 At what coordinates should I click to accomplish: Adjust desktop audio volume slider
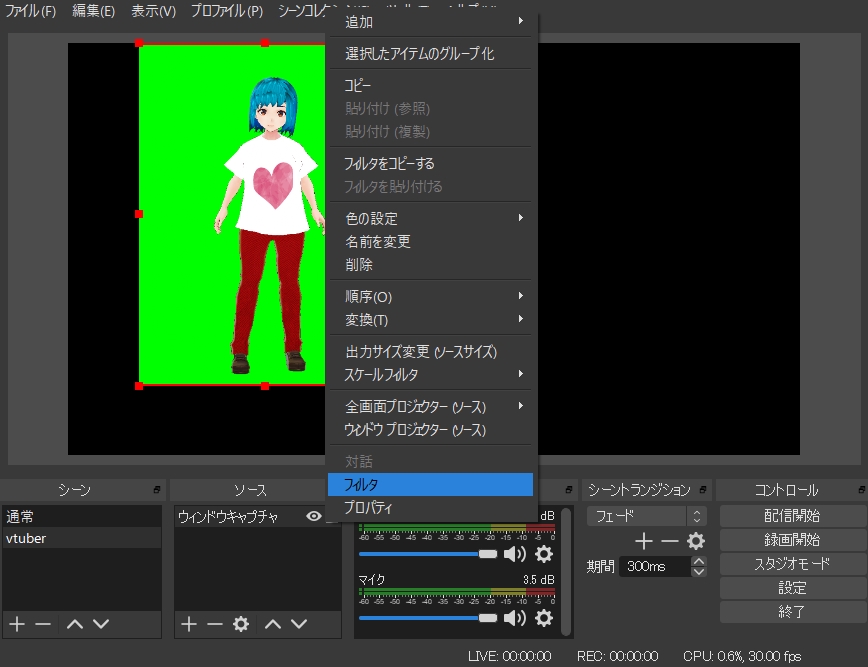tap(428, 554)
